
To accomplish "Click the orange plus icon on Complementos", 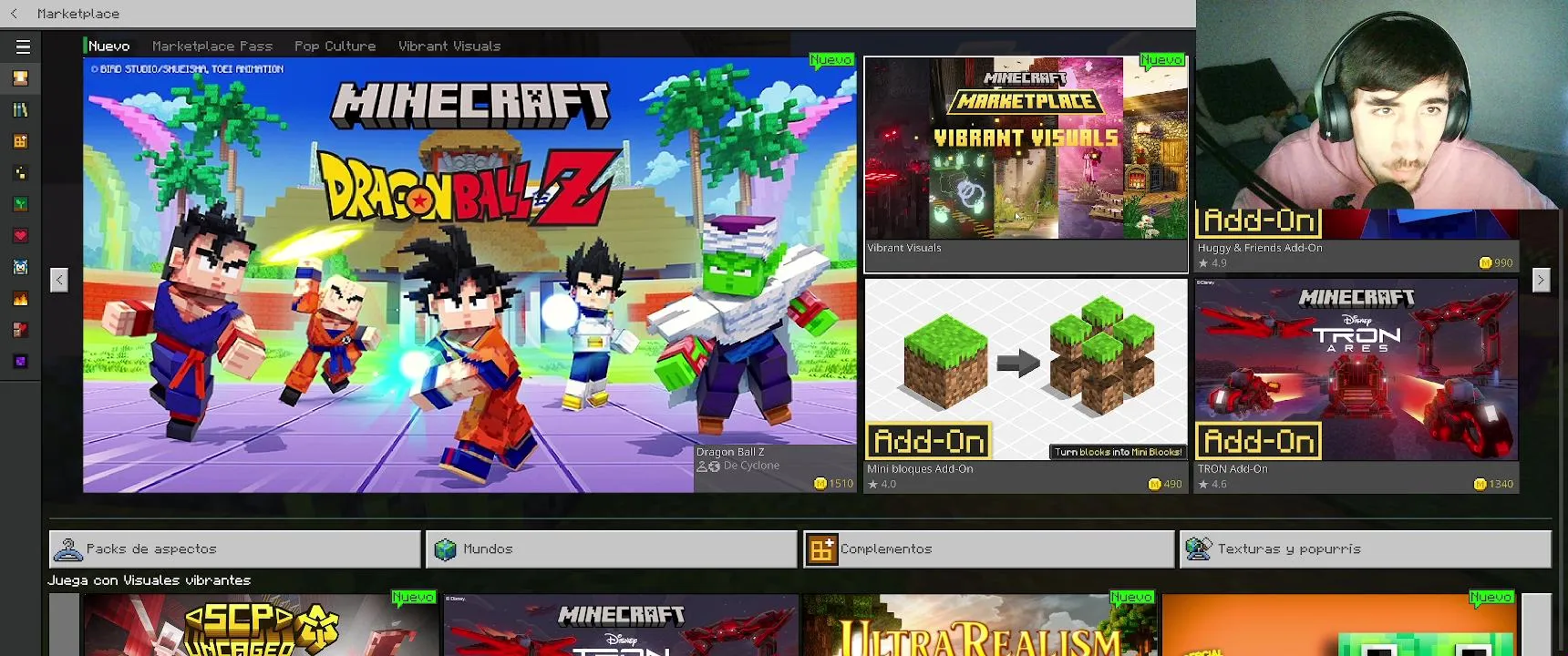I will (821, 549).
